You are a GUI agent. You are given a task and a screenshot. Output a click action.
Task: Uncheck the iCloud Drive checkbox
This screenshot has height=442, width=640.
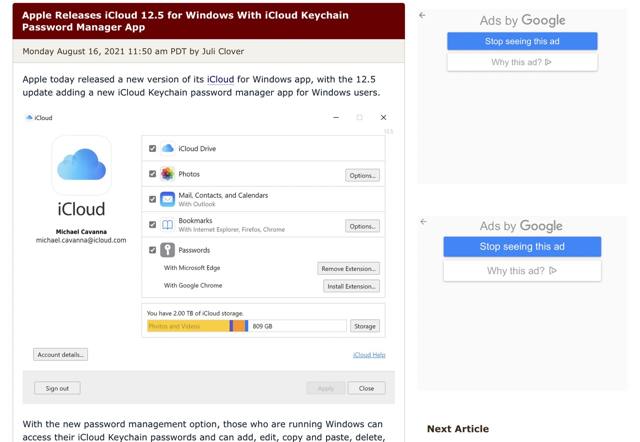point(152,149)
